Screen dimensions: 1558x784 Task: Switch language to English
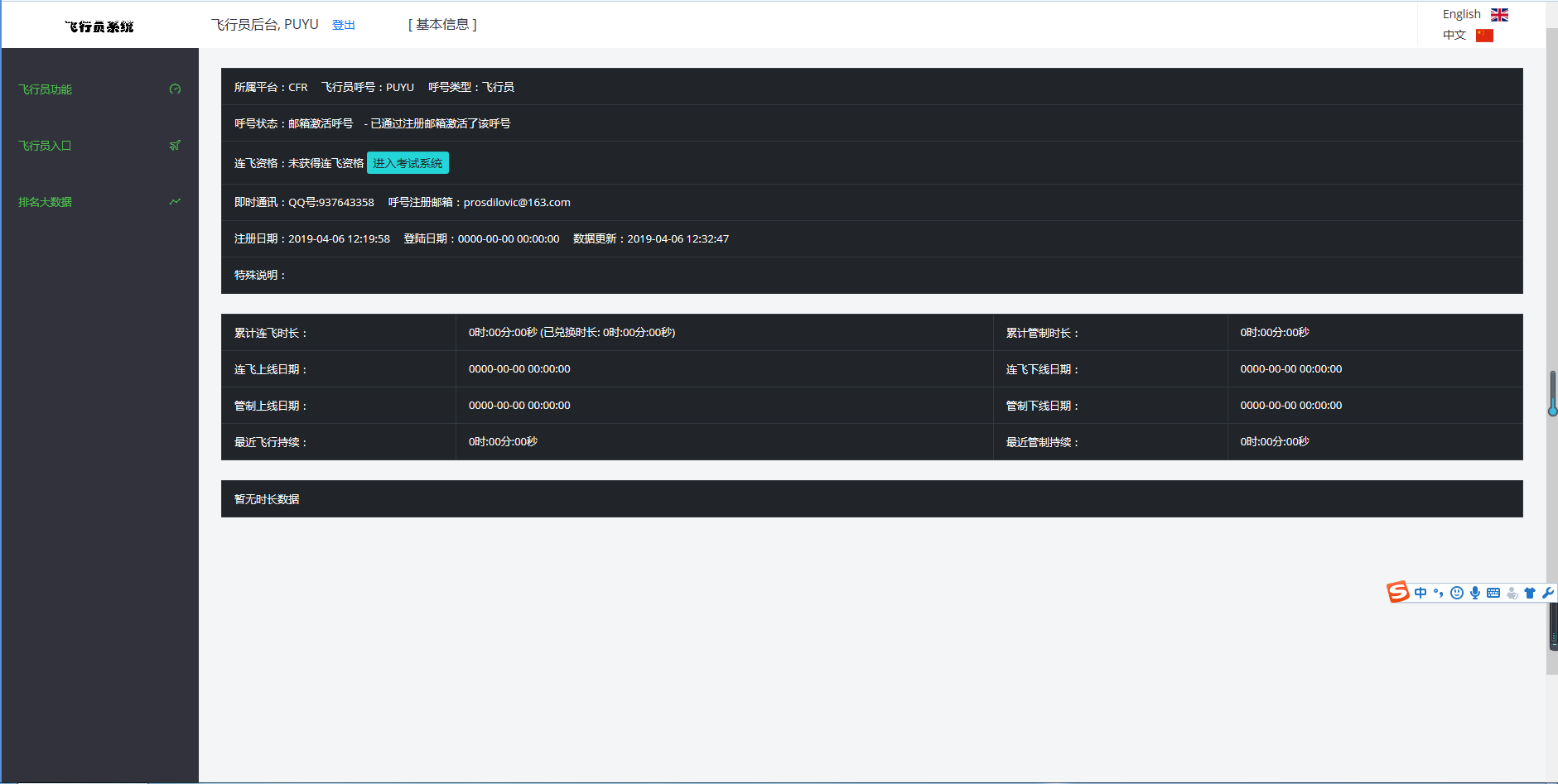click(1461, 14)
